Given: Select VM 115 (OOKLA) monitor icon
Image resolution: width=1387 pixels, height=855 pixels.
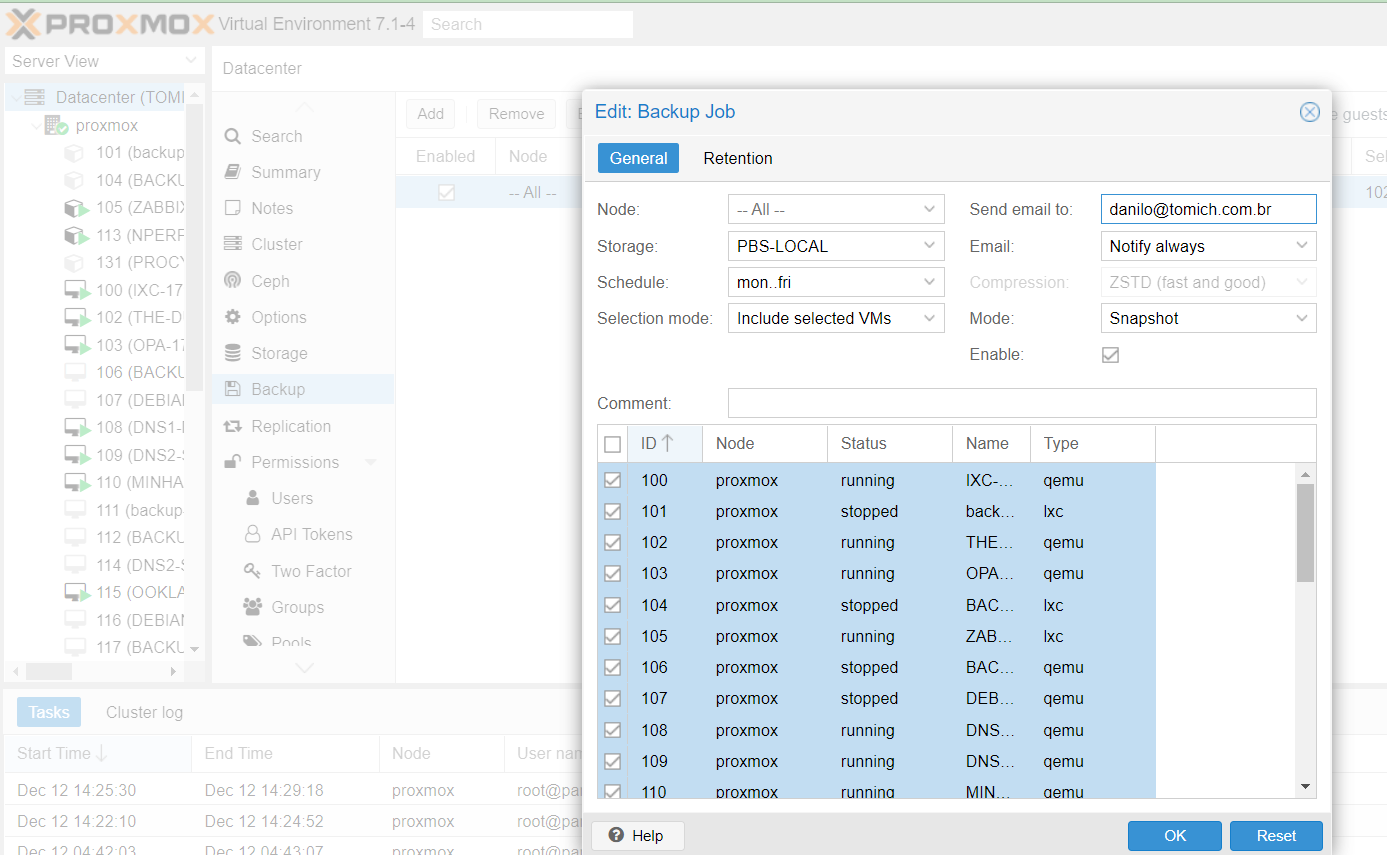Looking at the screenshot, I should tap(76, 592).
